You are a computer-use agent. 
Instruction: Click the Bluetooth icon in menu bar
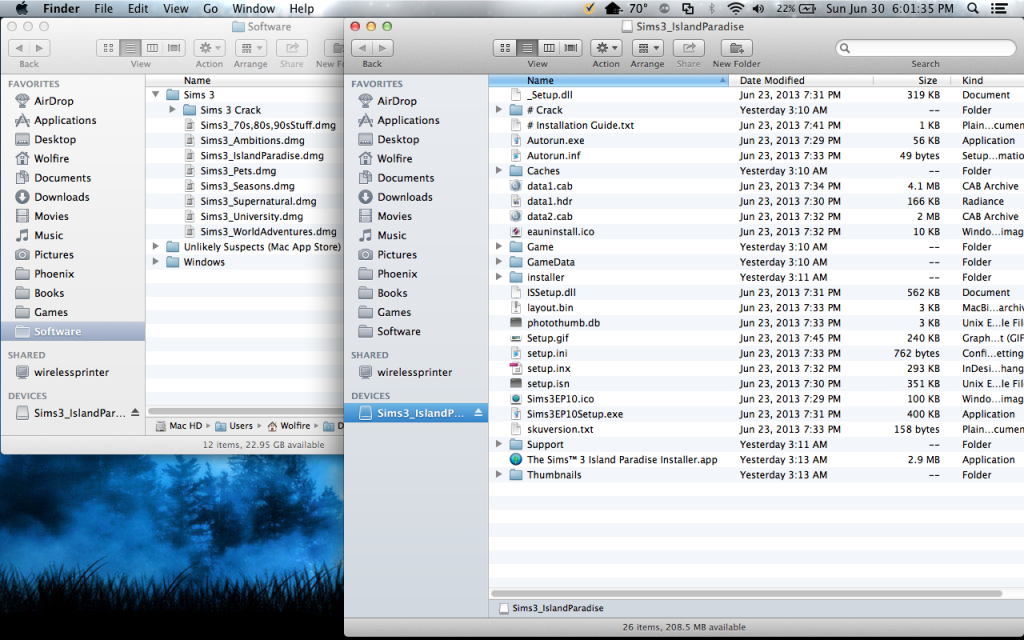click(x=712, y=8)
